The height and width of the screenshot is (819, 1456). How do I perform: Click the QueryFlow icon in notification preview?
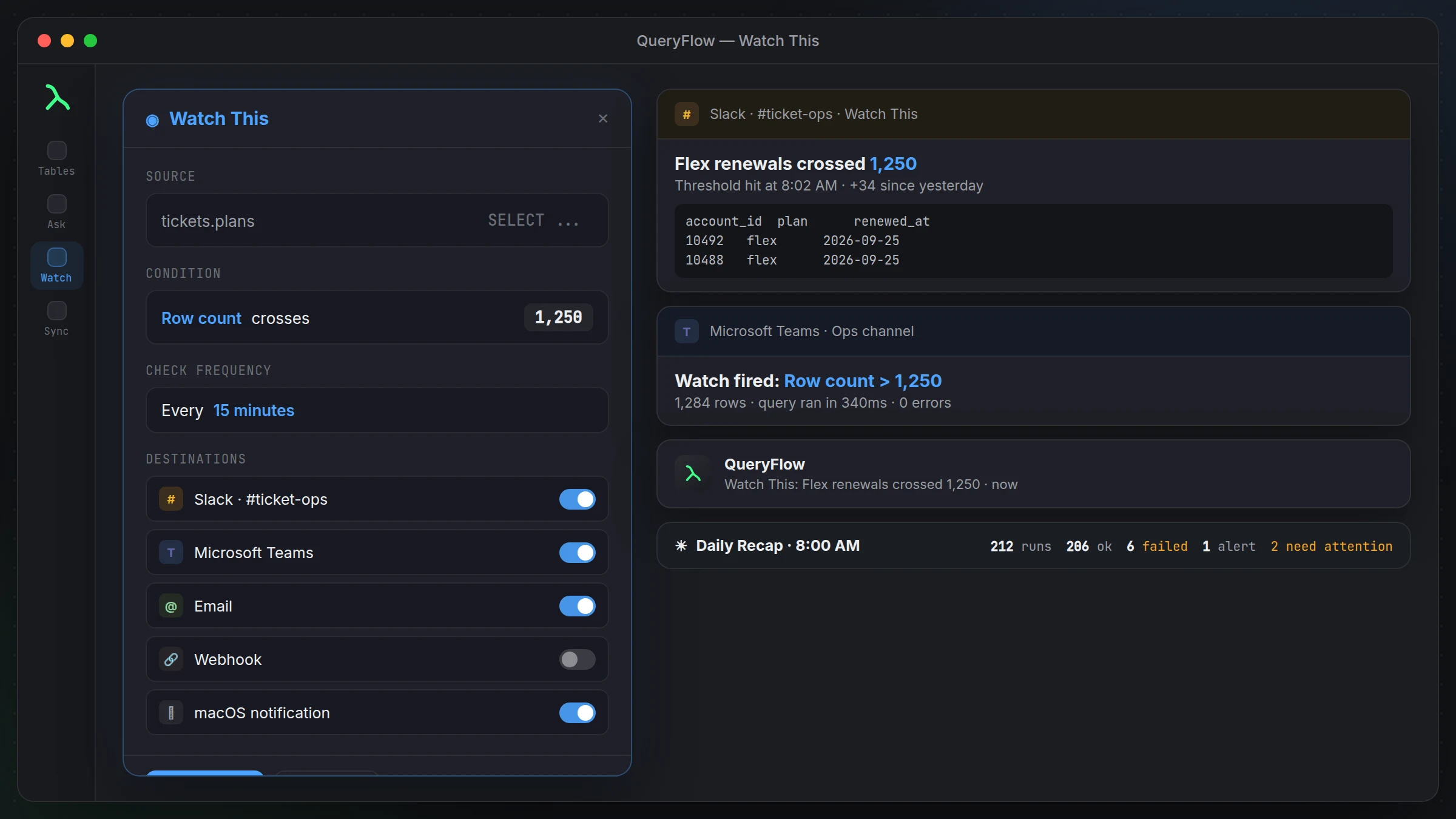(x=693, y=474)
